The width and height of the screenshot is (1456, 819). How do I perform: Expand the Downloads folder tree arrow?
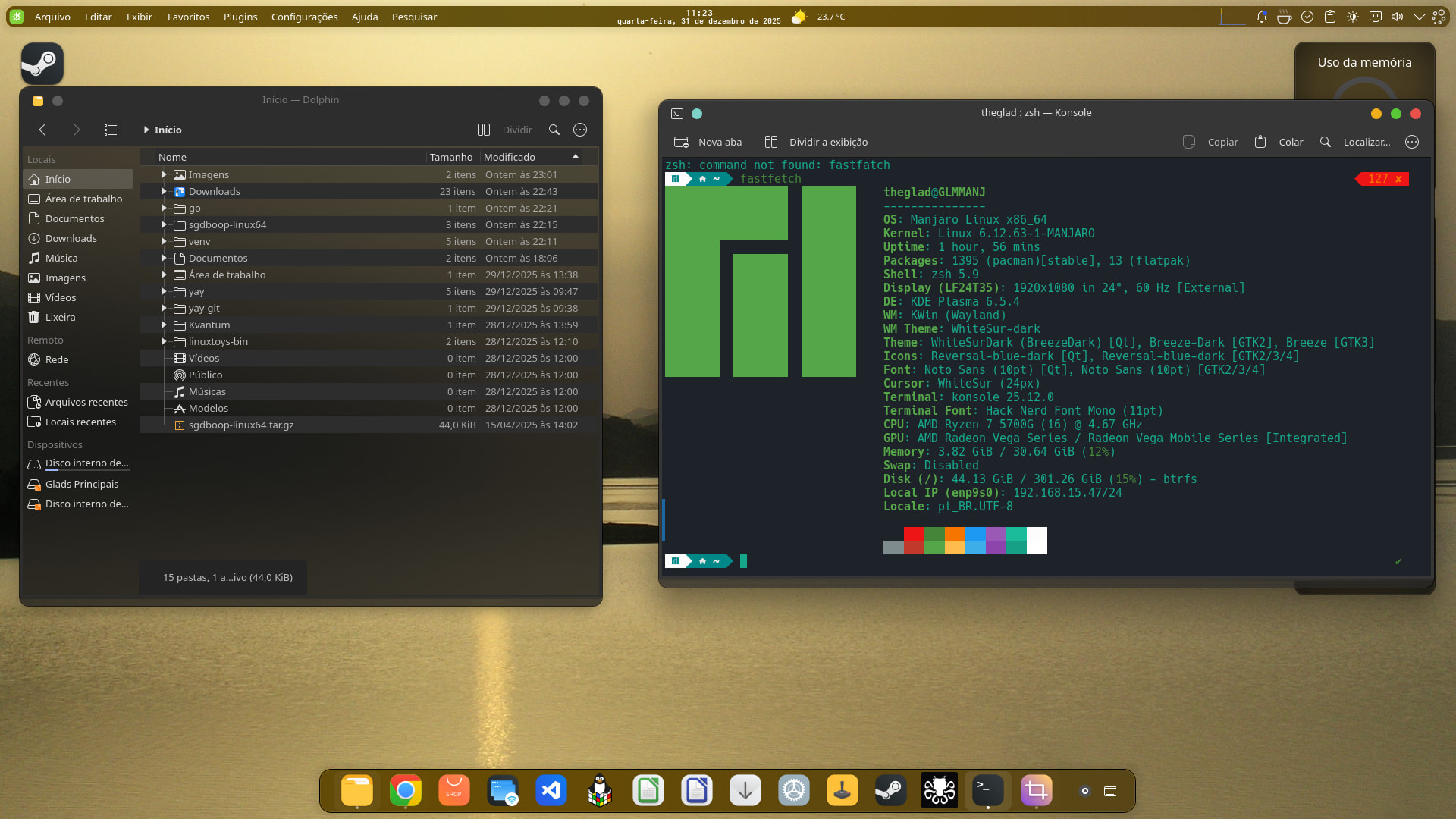click(164, 191)
